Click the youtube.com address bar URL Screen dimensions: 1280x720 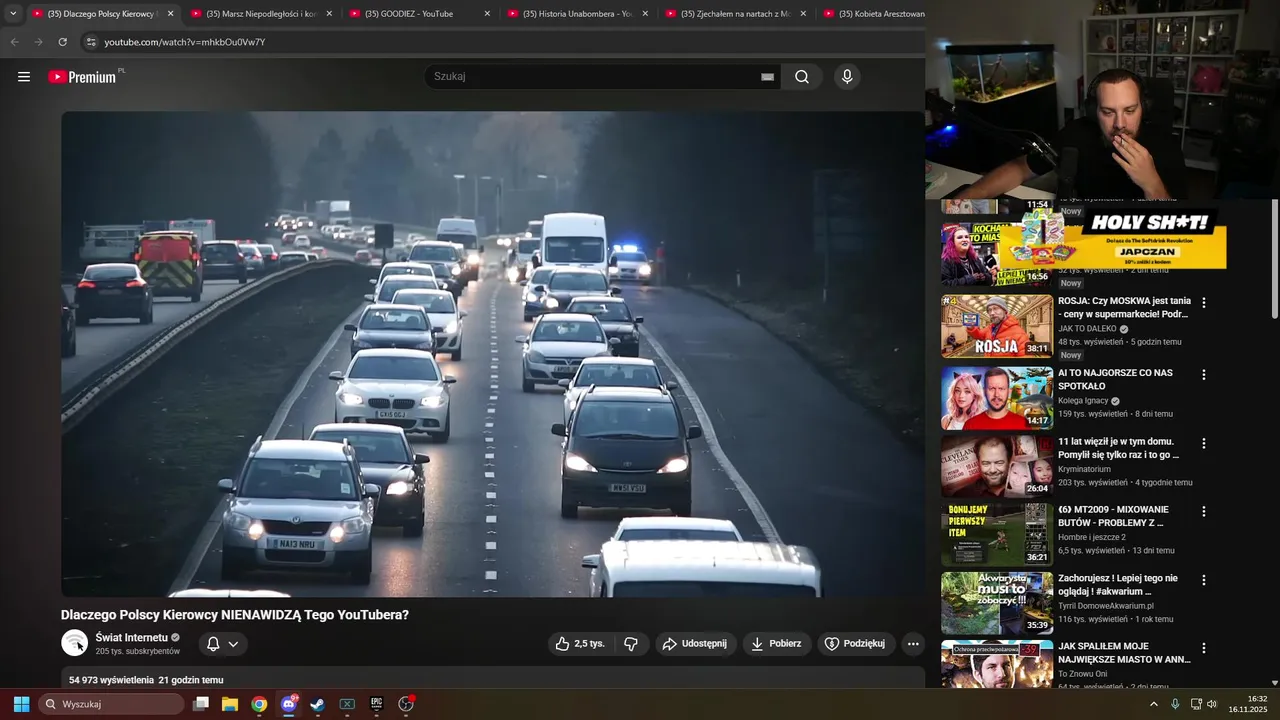click(x=185, y=42)
